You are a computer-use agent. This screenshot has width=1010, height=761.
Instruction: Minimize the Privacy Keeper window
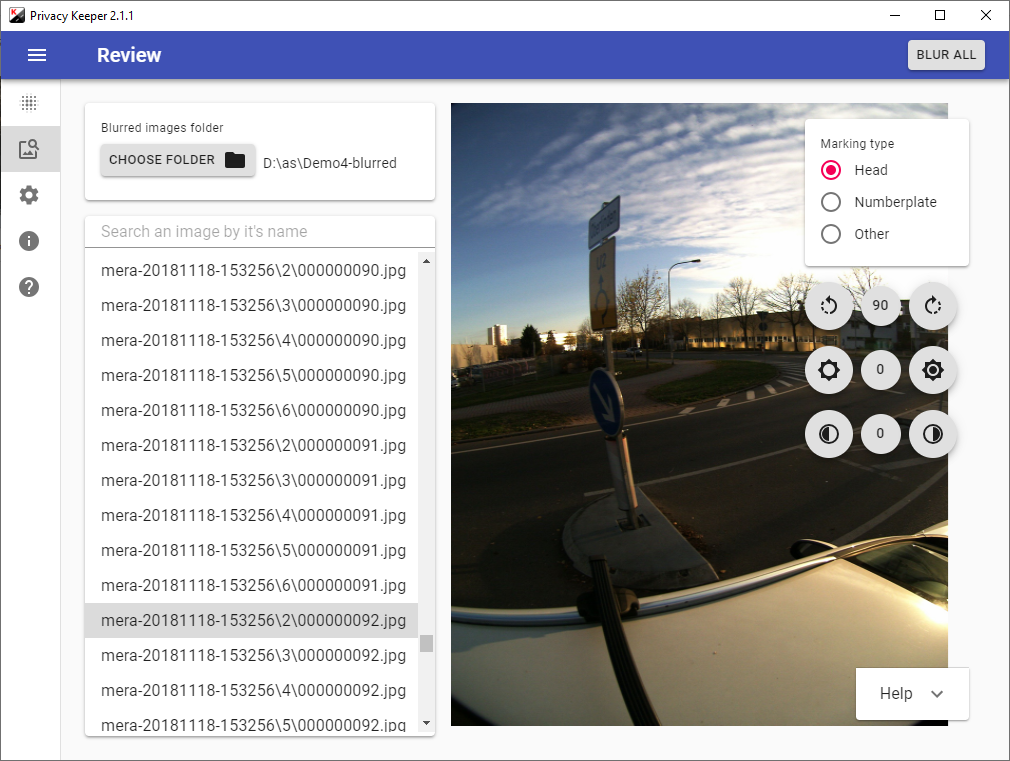pyautogui.click(x=895, y=15)
